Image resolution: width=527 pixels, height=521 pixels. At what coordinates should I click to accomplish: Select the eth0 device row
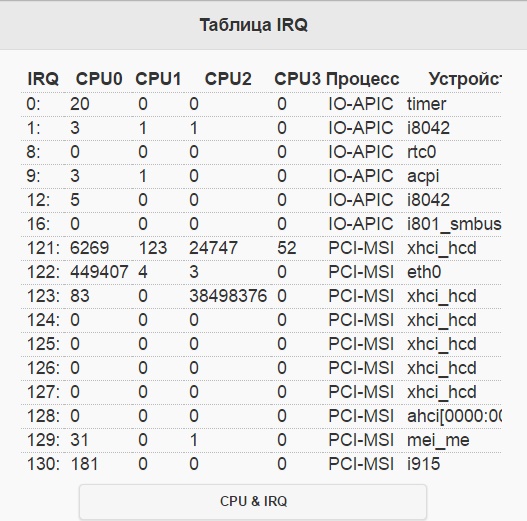coord(261,272)
